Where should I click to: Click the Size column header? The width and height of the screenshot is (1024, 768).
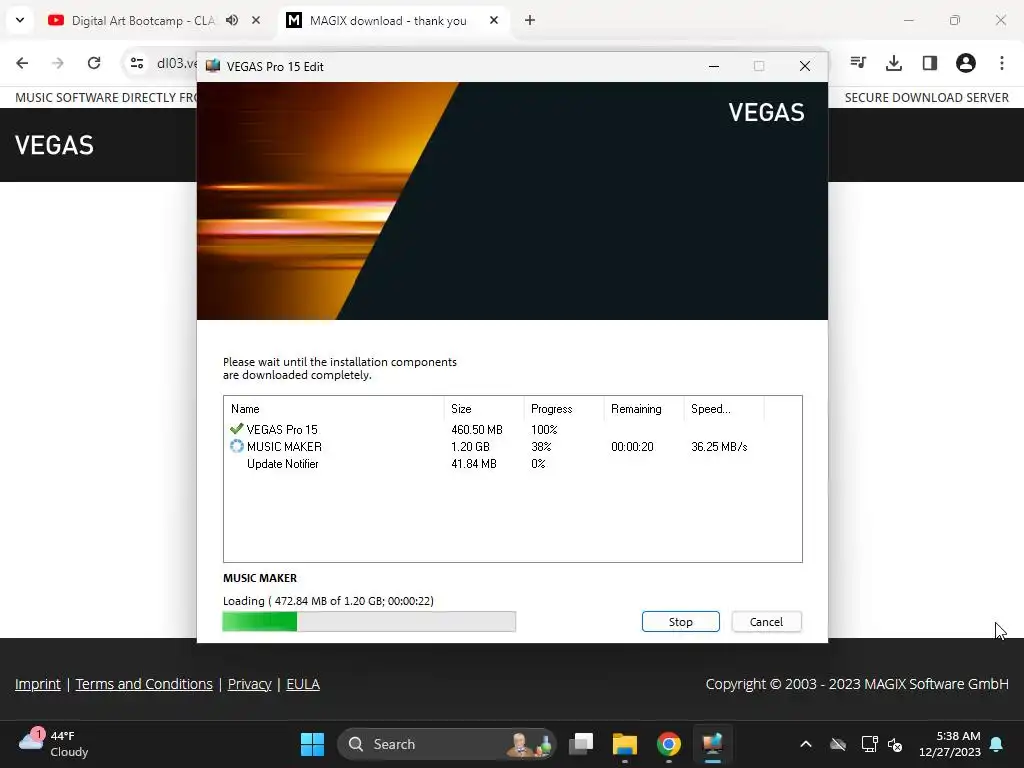[484, 409]
